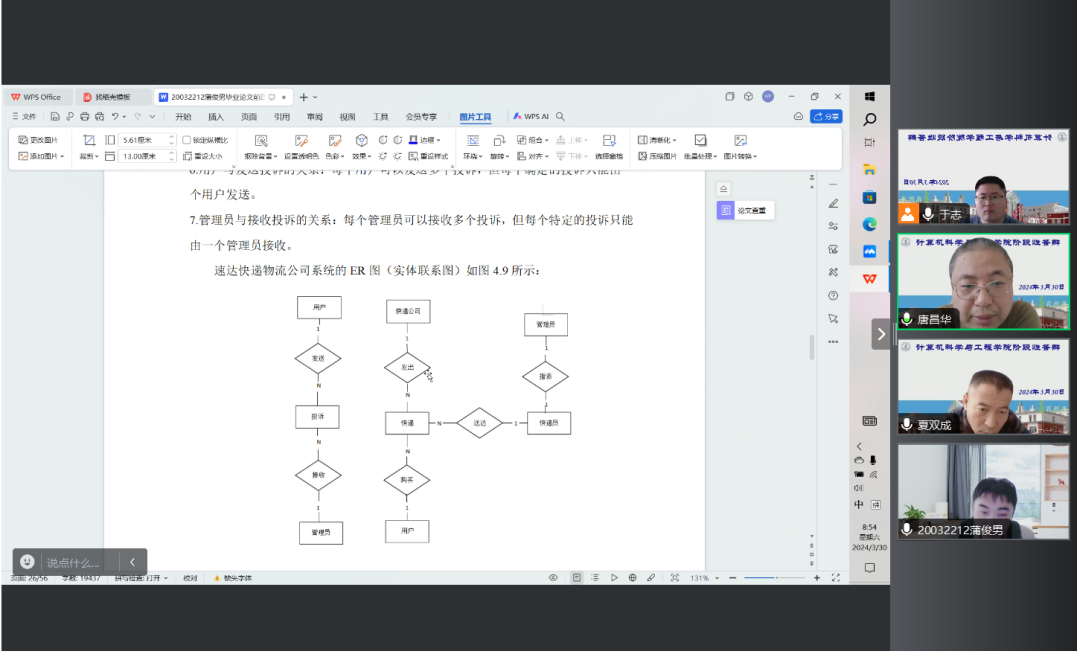Select the set transparent color (设置透明色) tool
The image size is (1077, 654).
tap(302, 141)
